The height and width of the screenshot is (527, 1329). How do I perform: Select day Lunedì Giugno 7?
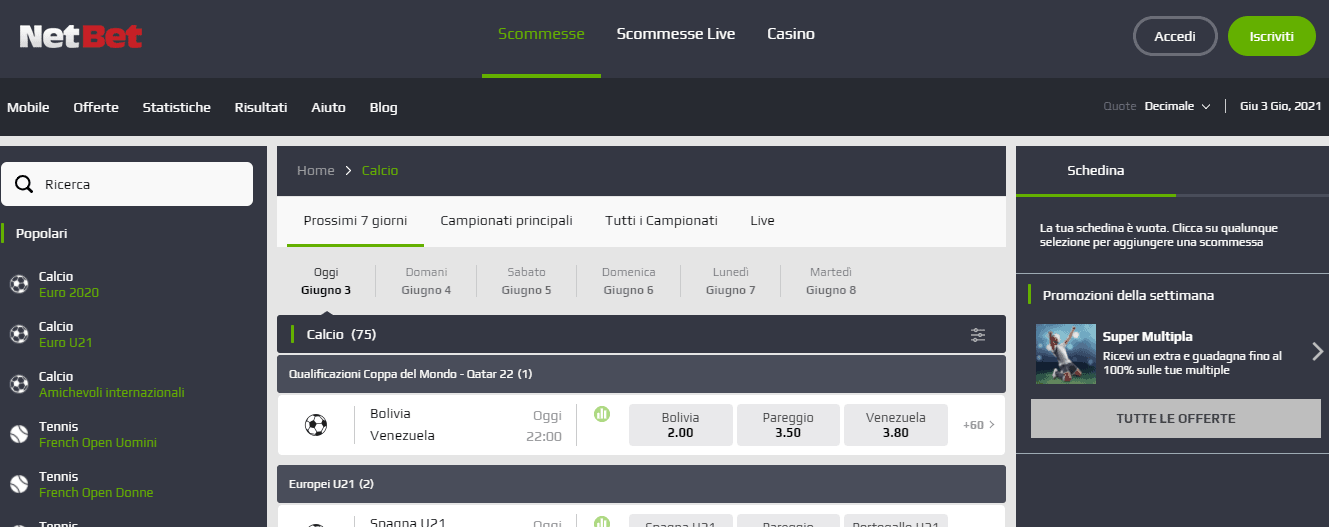click(730, 281)
